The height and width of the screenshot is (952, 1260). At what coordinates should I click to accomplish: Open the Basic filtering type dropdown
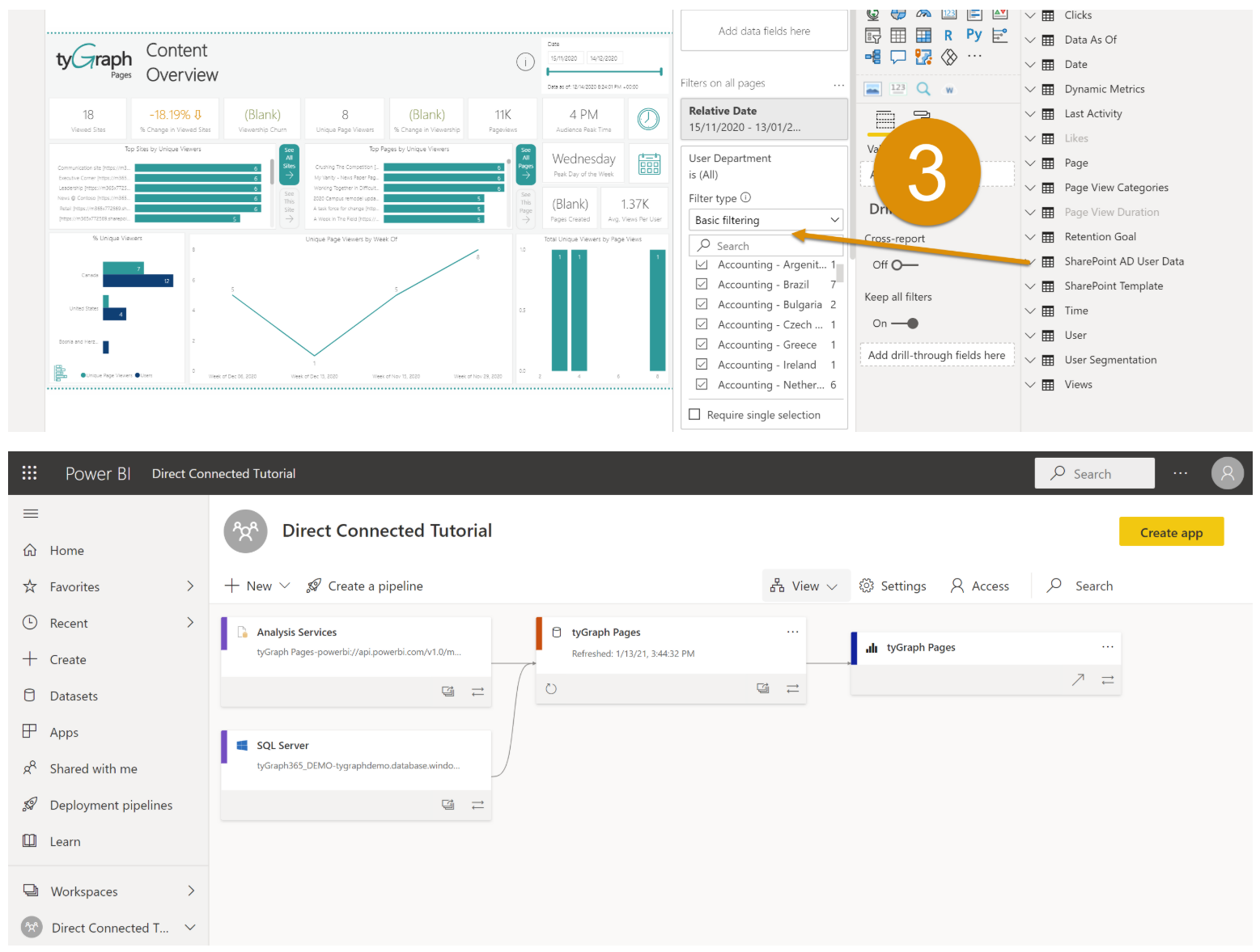point(766,220)
